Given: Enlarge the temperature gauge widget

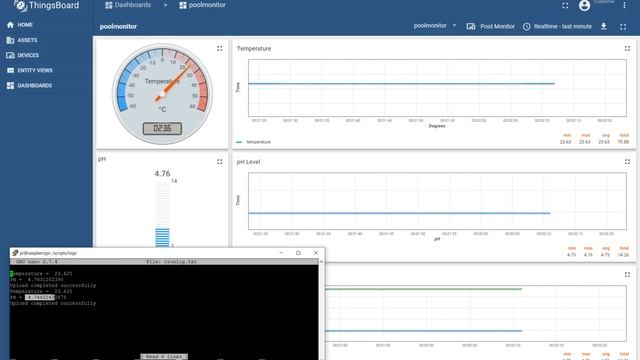Looking at the screenshot, I should 220,49.
